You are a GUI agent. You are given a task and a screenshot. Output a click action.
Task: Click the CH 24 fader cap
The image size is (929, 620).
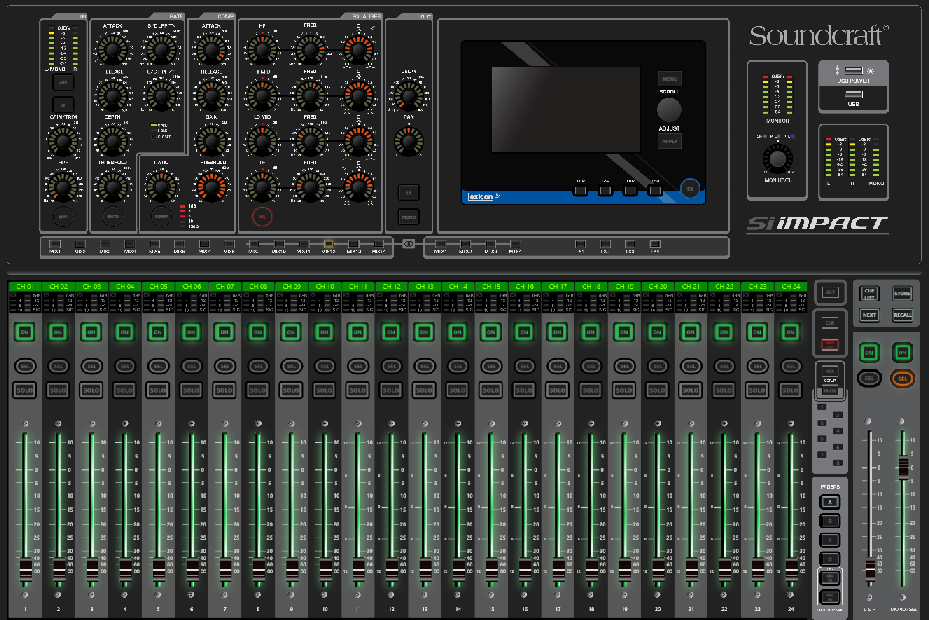[x=791, y=570]
